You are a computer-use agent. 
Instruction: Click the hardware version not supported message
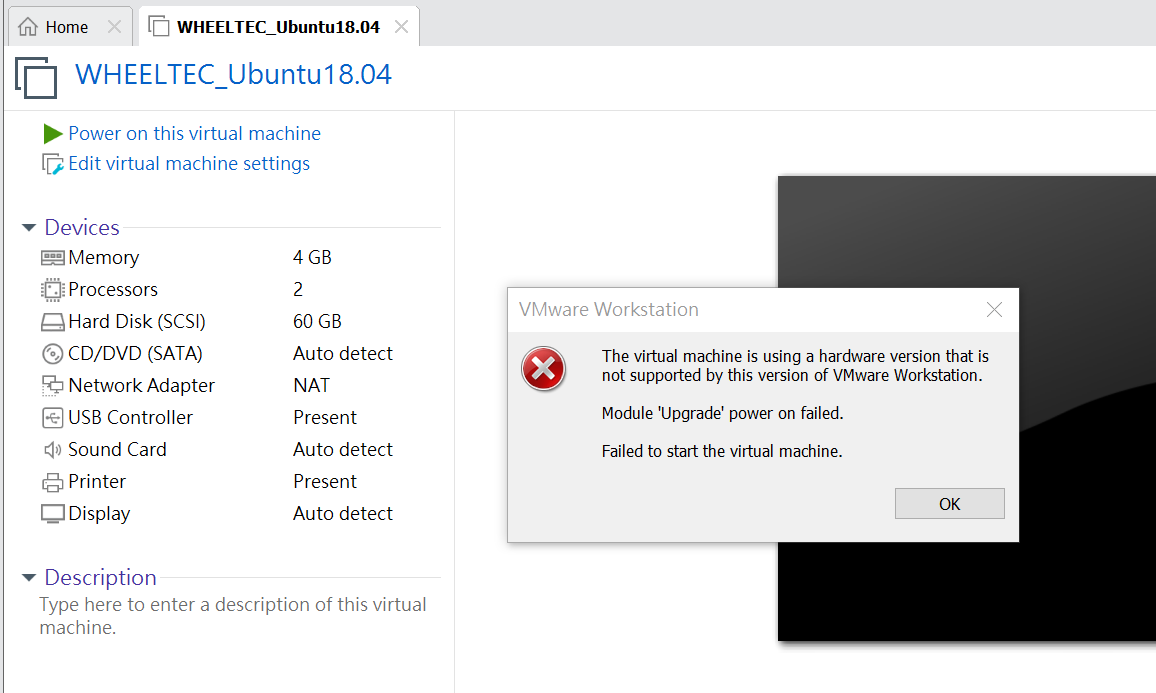click(795, 366)
